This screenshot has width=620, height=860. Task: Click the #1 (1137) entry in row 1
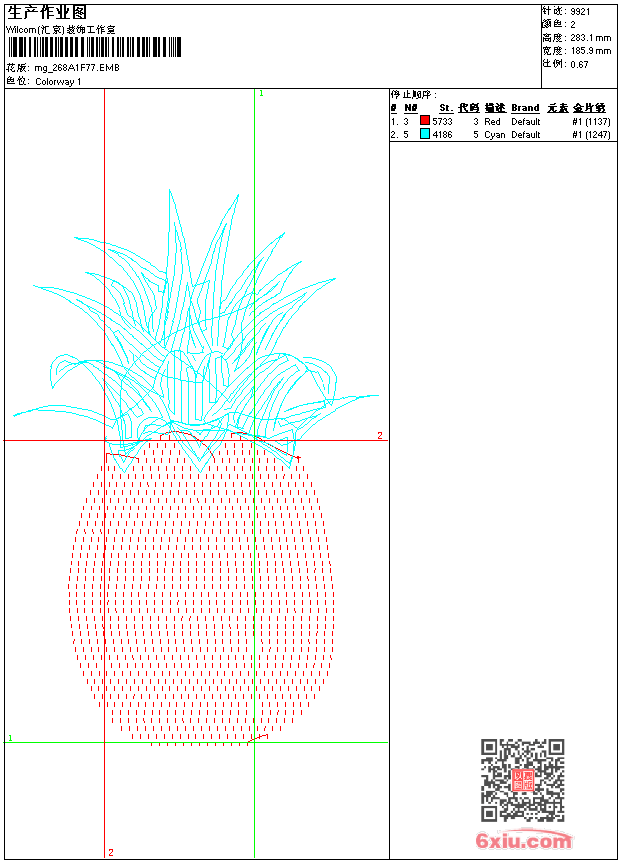591,121
